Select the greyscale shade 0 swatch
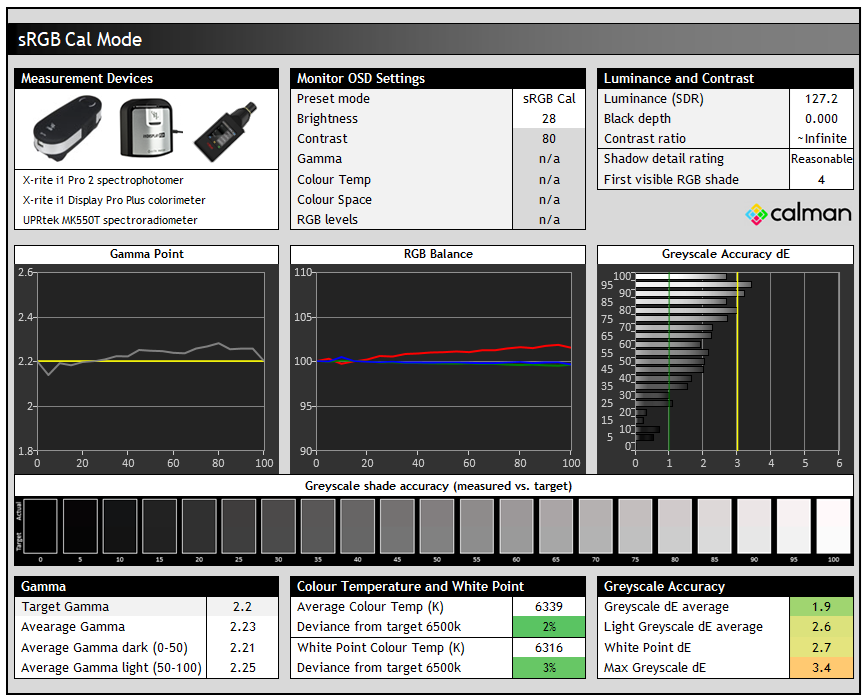Image resolution: width=868 pixels, height=695 pixels. (41, 525)
